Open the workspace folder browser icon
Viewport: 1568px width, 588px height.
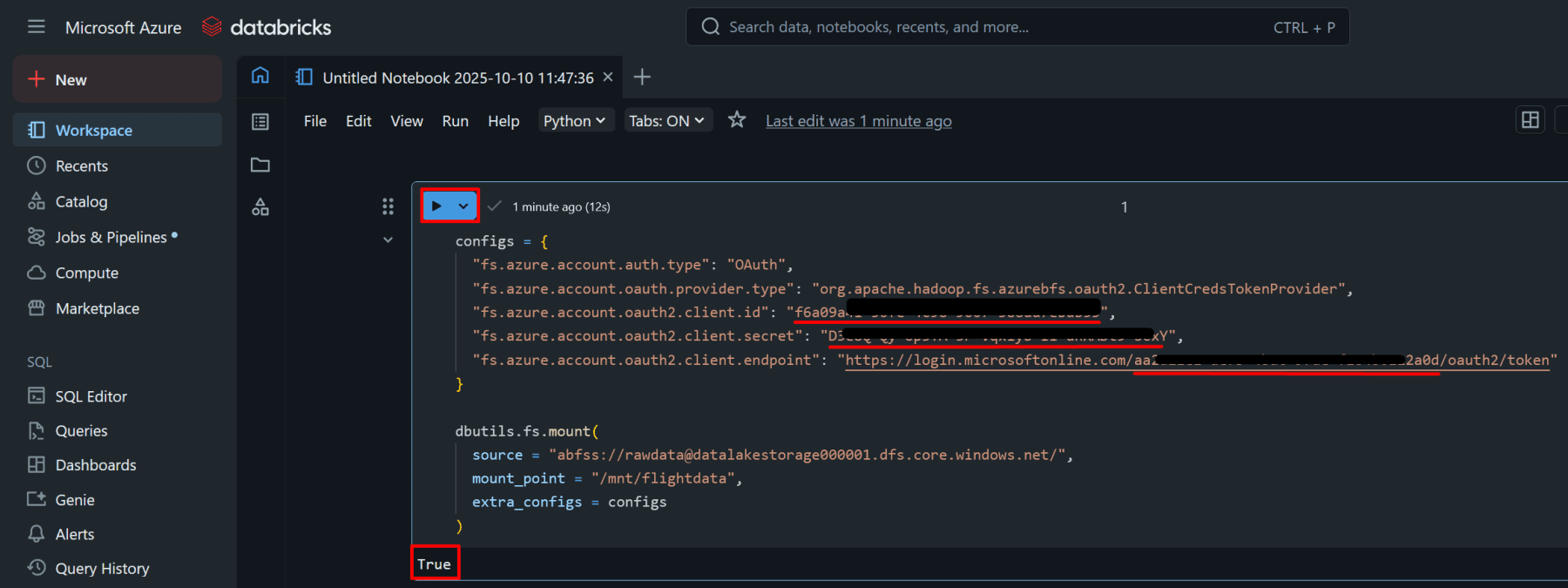pyautogui.click(x=260, y=165)
